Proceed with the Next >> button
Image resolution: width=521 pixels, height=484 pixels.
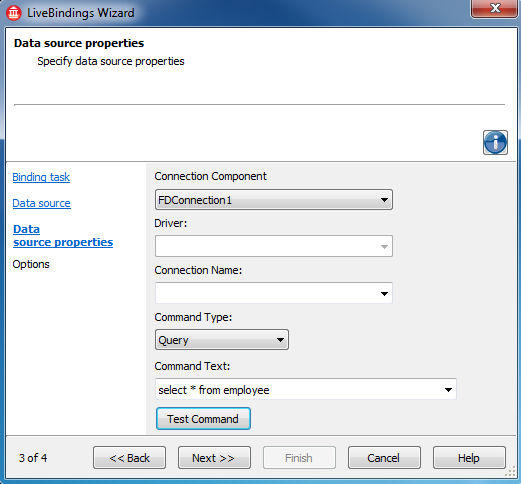[214, 458]
